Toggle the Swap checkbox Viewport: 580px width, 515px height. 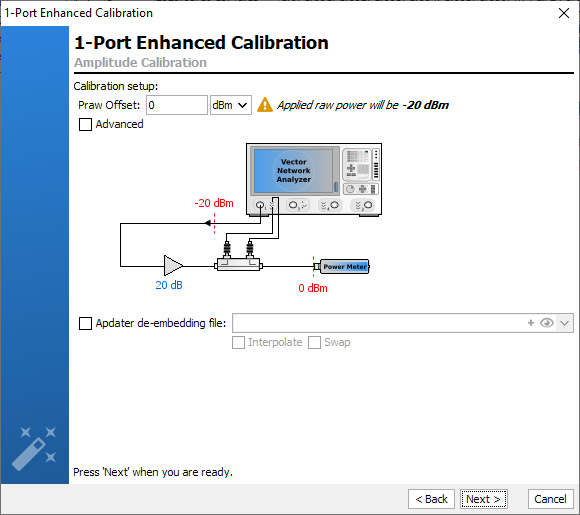(x=314, y=342)
